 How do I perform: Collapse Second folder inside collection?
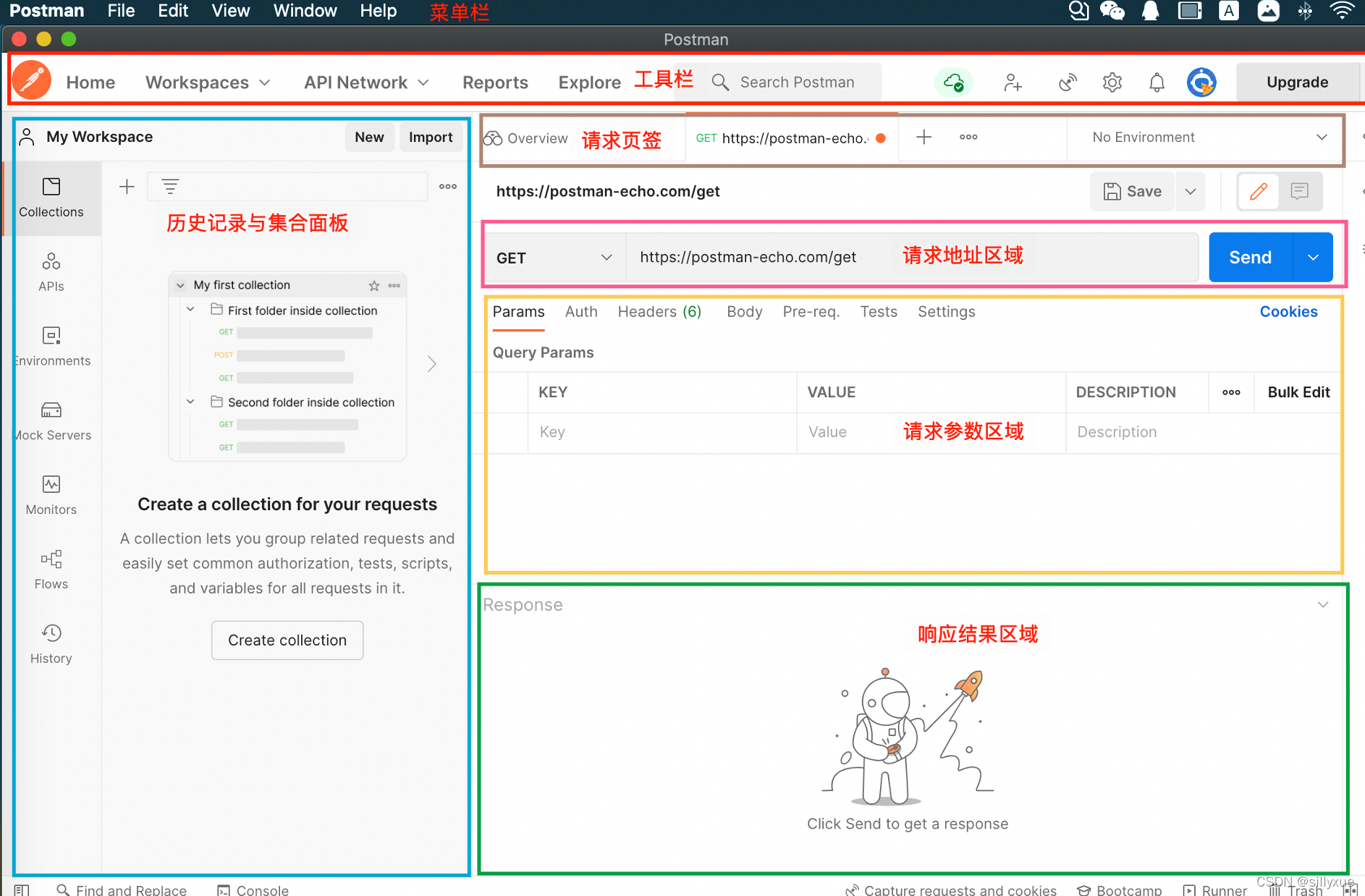190,402
